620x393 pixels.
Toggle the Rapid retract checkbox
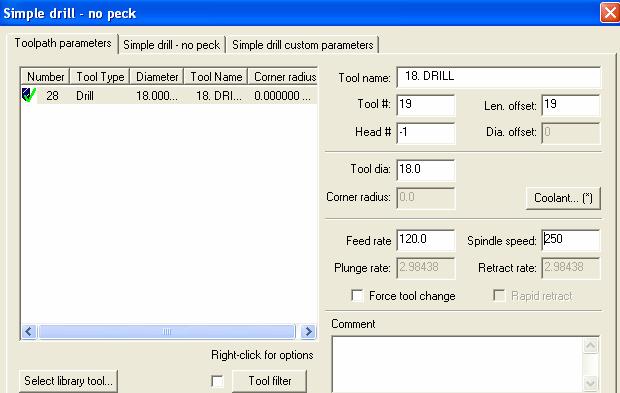499,296
